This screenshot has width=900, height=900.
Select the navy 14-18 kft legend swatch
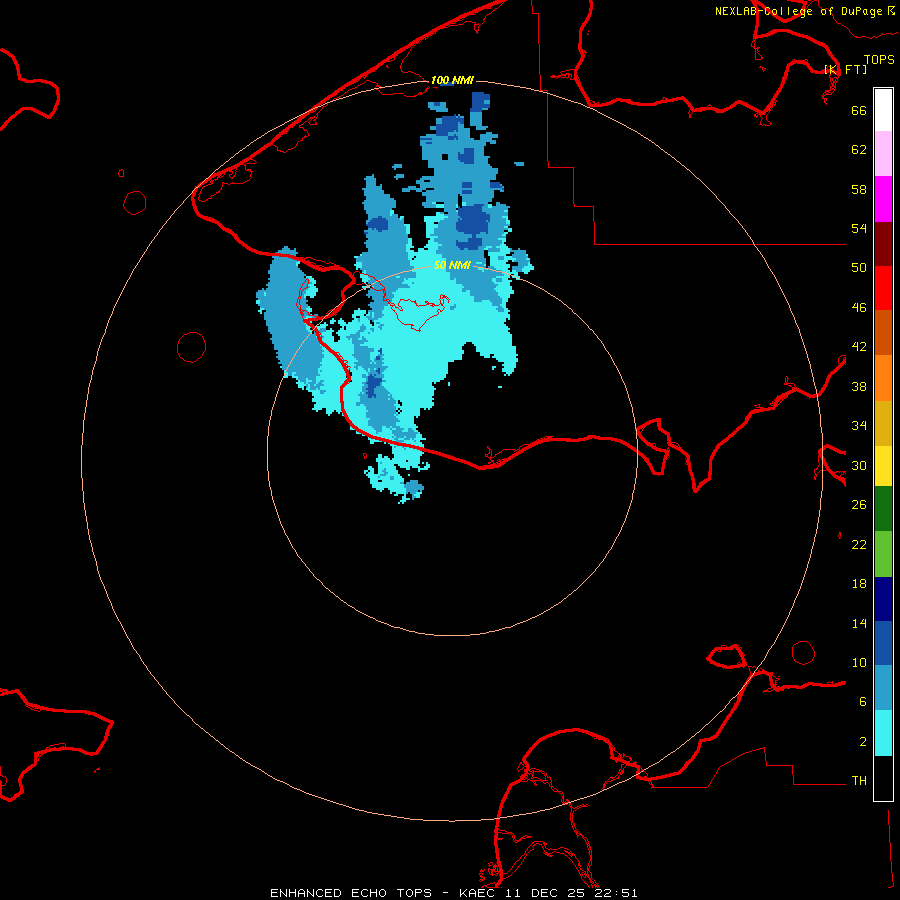tap(883, 599)
